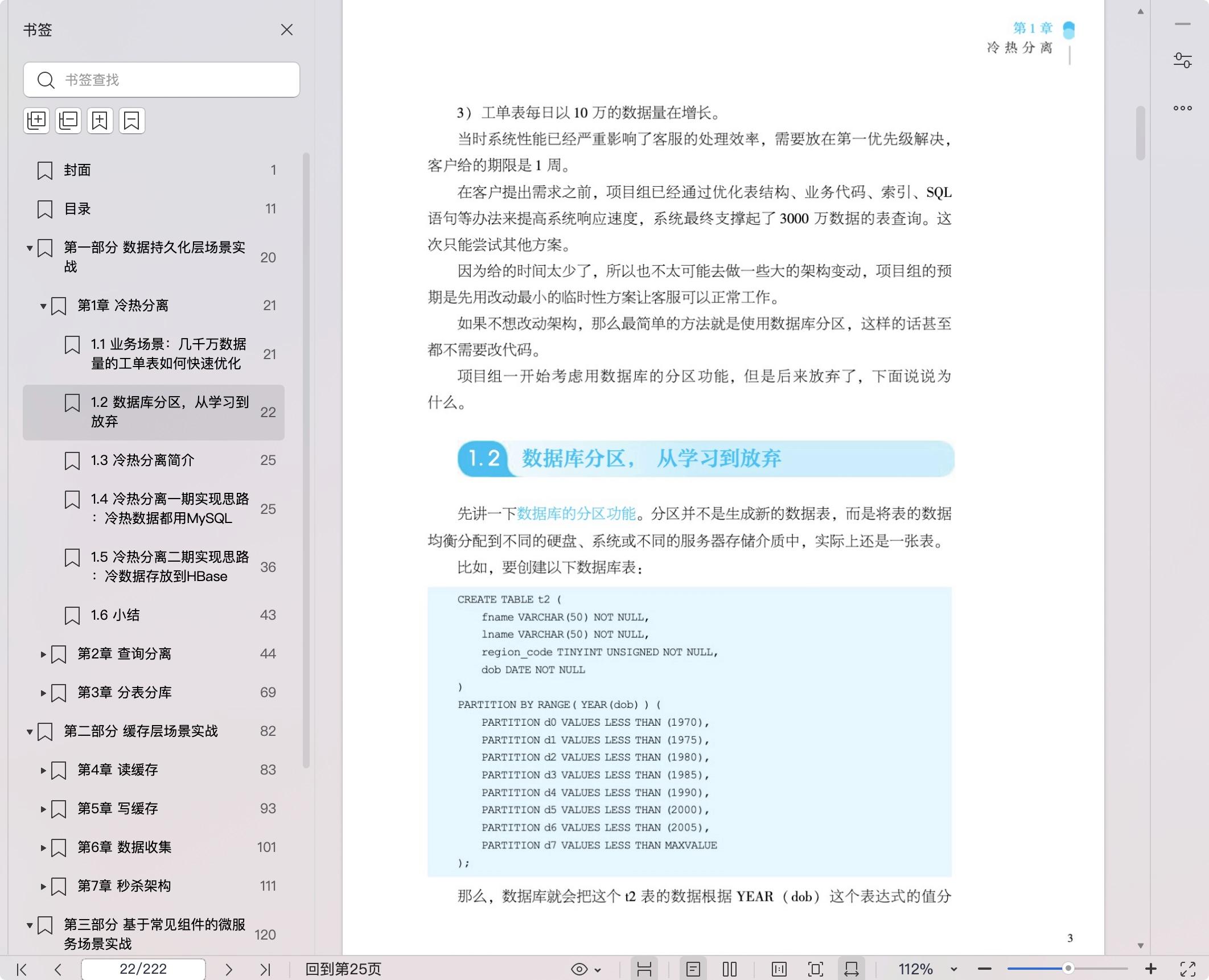The height and width of the screenshot is (980, 1209).
Task: Go to the first page
Action: (x=22, y=969)
